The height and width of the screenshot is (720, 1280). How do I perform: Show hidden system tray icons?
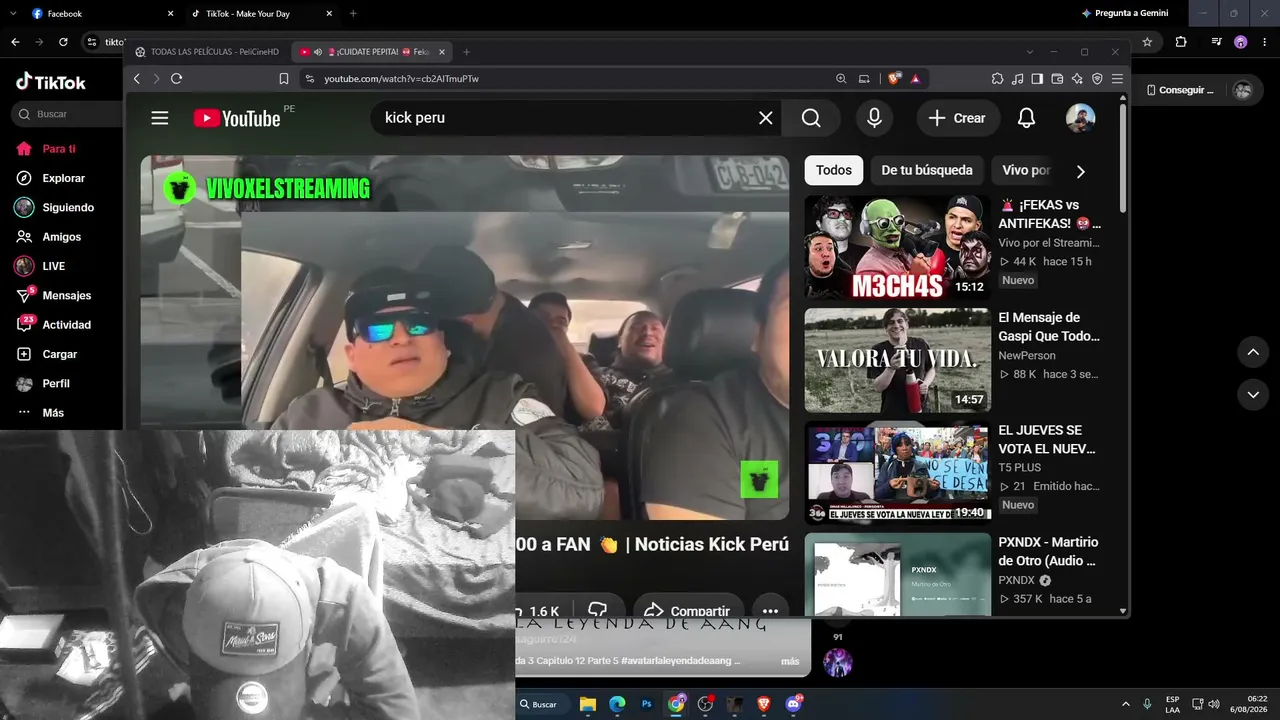pos(1126,704)
